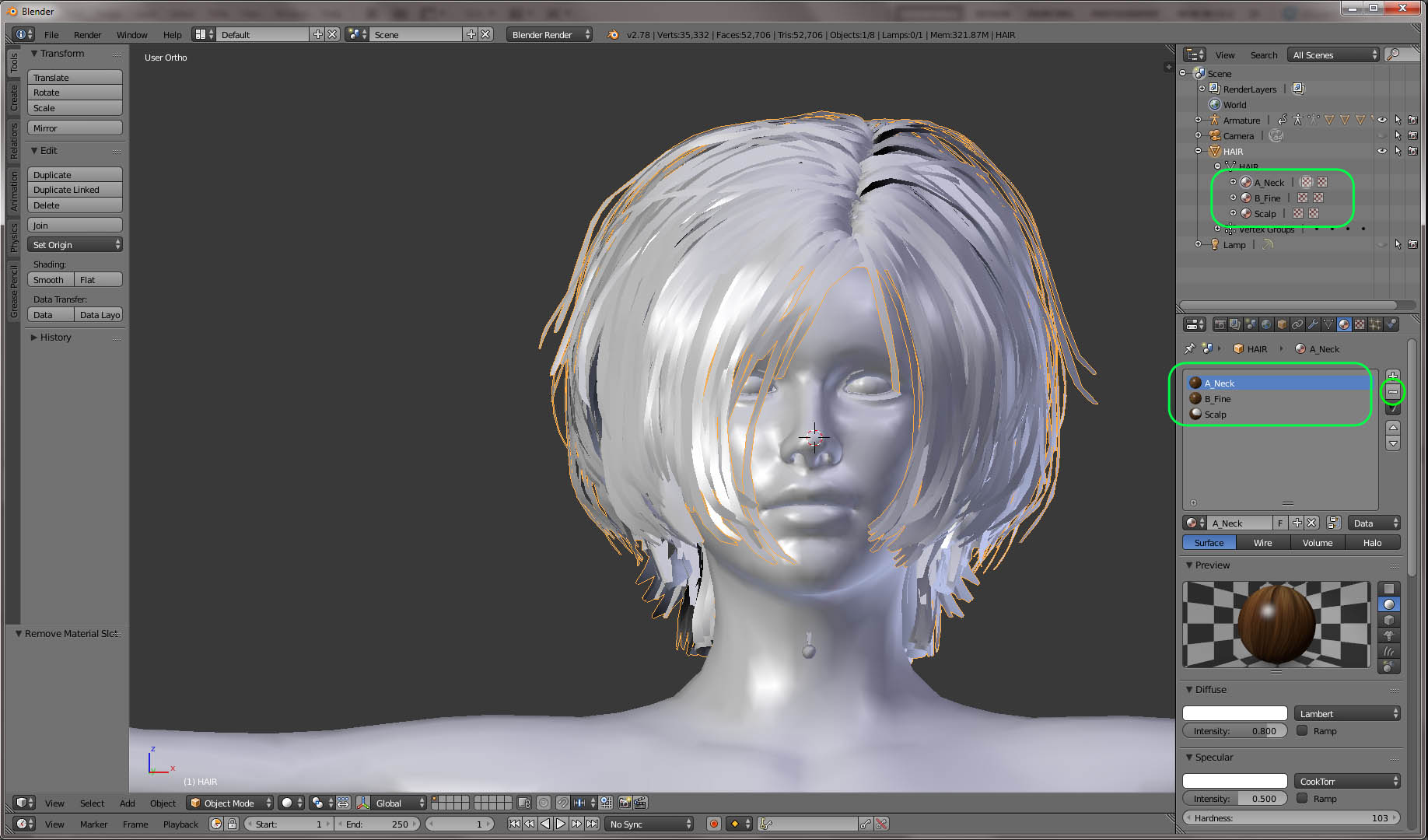
Task: Click the OpenGL render animation clapper icon
Action: pyautogui.click(x=640, y=803)
